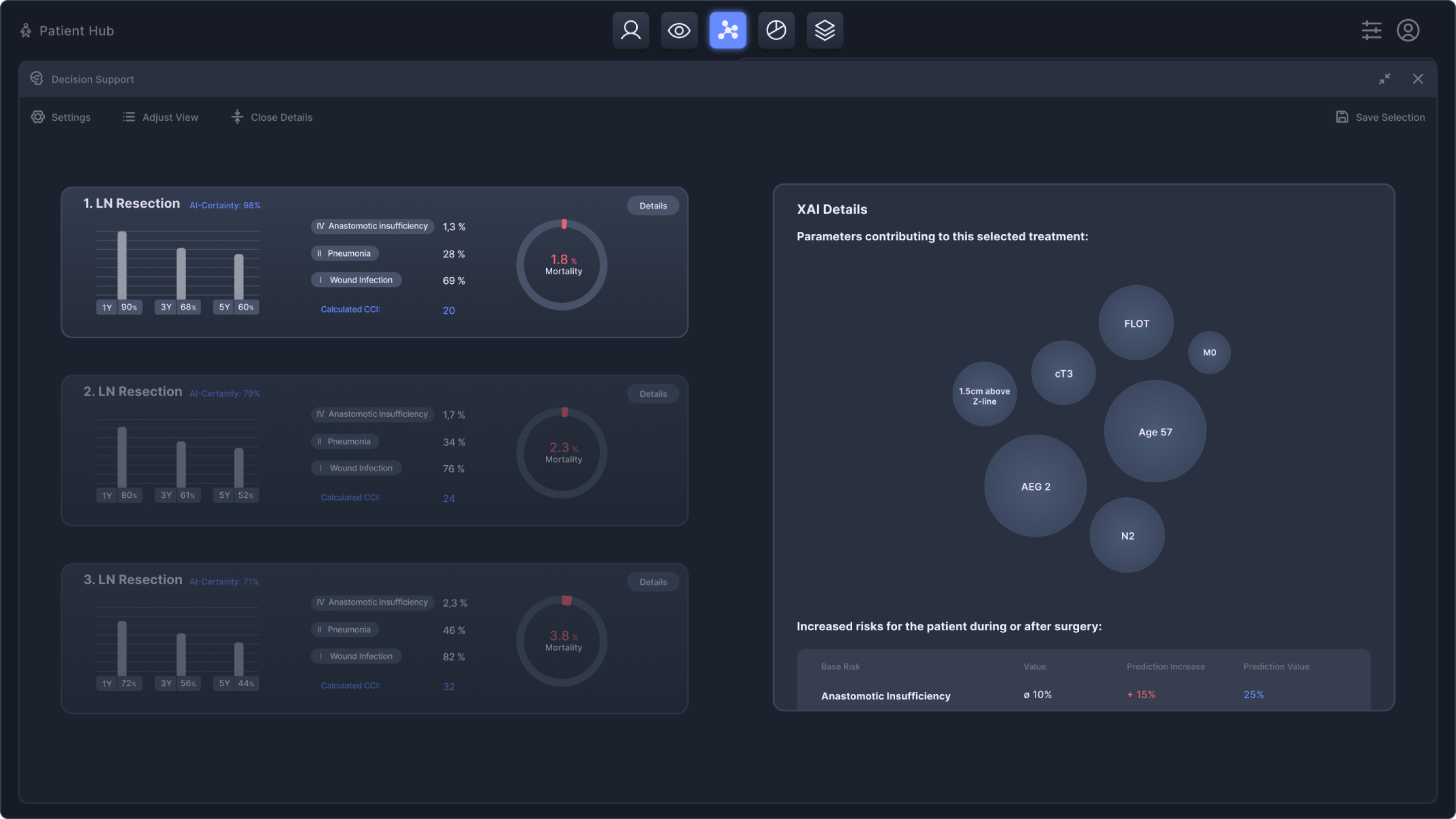The image size is (1456, 819).
Task: Click the user account avatar icon
Action: (1408, 30)
